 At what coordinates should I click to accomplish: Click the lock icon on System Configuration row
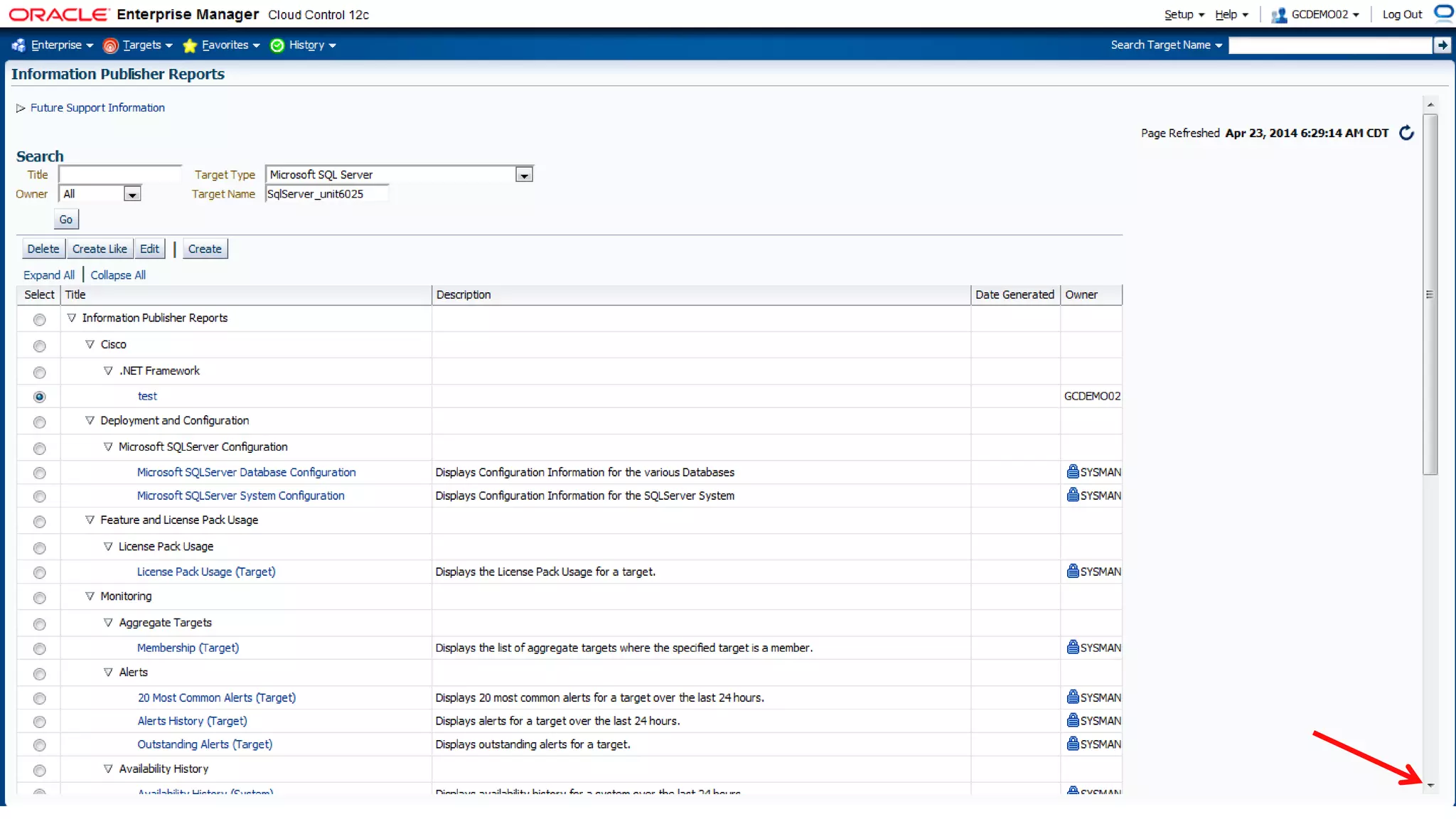(1073, 495)
